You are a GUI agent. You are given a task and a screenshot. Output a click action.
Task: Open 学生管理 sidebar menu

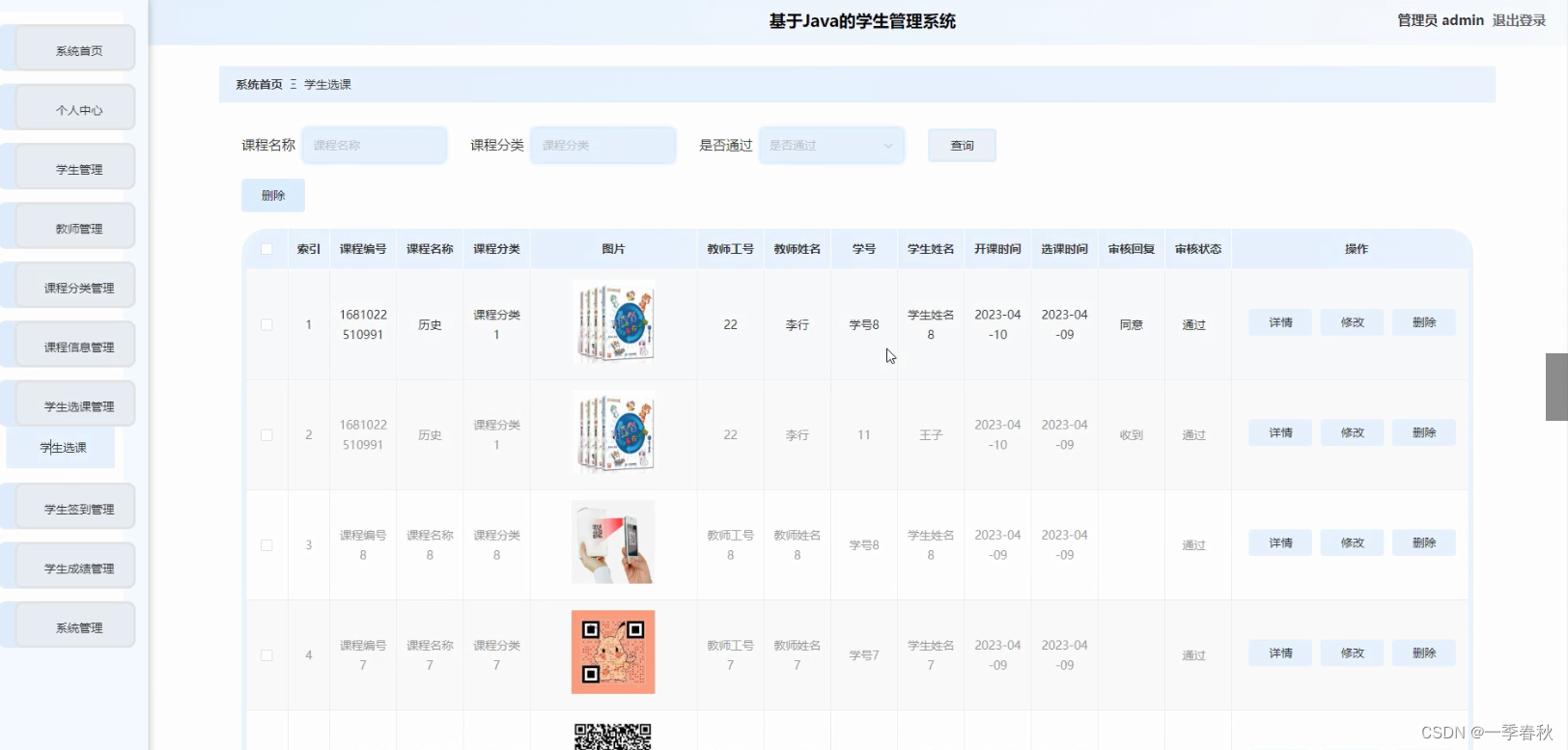[x=74, y=169]
